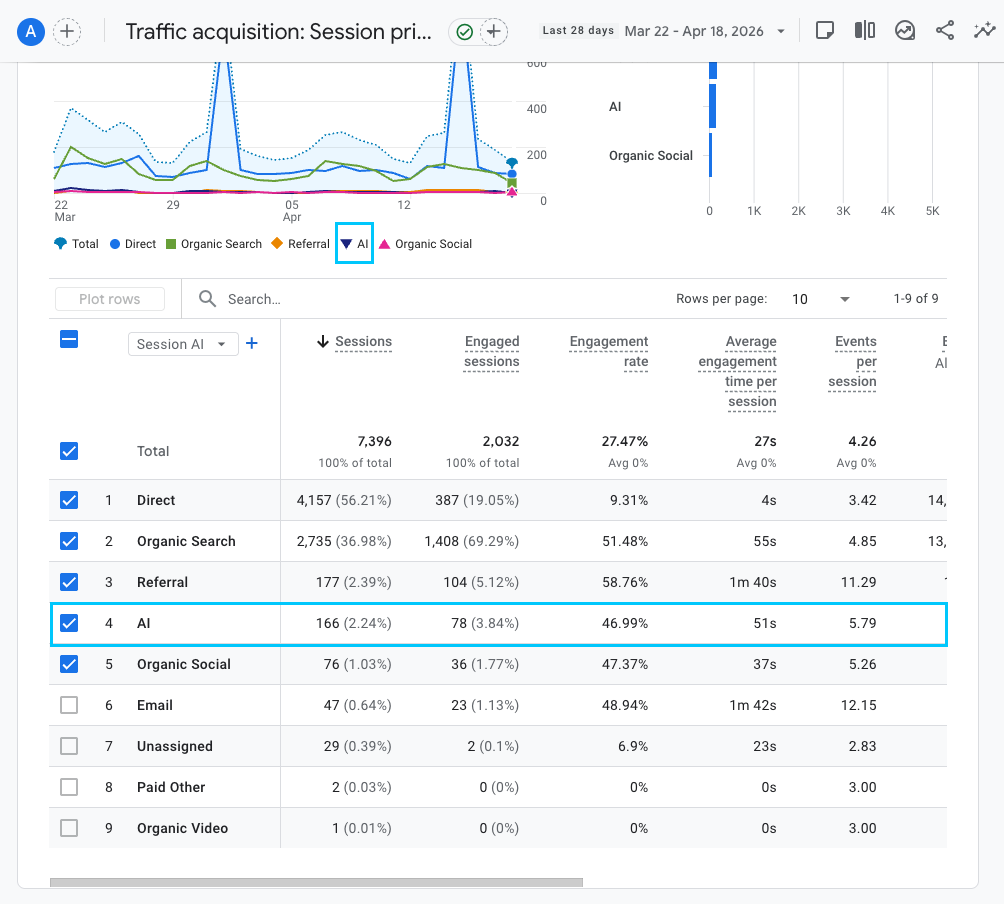Open the Session AI dimension dropdown
This screenshot has width=1004, height=904.
(182, 344)
